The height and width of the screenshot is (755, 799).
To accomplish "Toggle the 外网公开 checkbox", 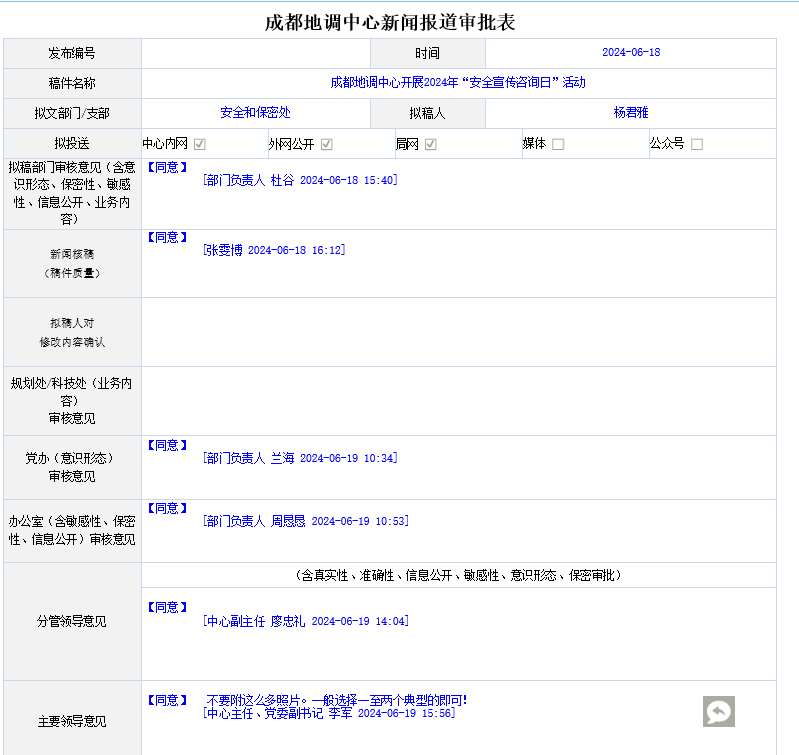I will (x=327, y=144).
